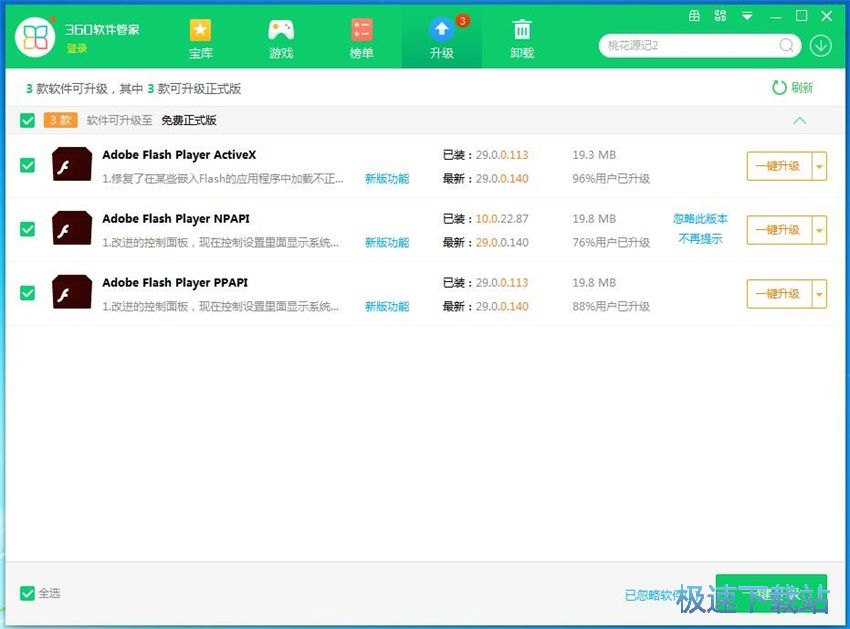Screen dimensions: 850x629
Task: Open 新版功能 link for NPAPI
Action: point(387,242)
